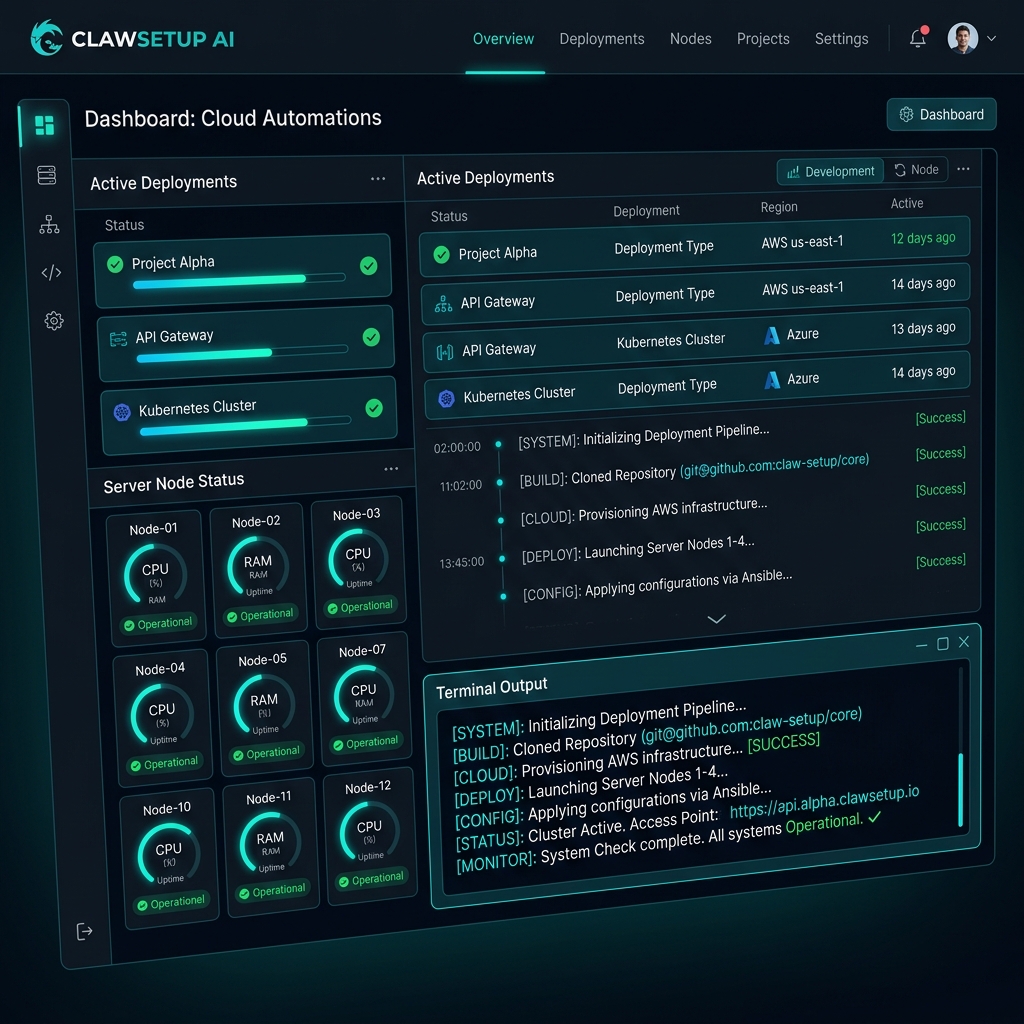Open the network hierarchy sidebar icon

tap(49, 224)
